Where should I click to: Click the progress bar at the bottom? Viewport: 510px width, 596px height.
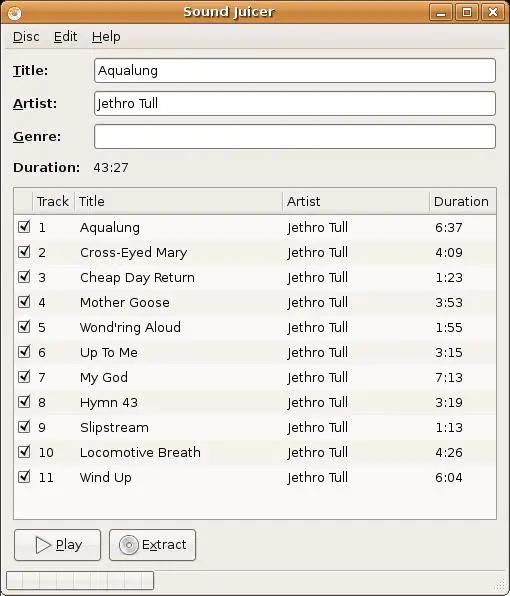(80, 580)
